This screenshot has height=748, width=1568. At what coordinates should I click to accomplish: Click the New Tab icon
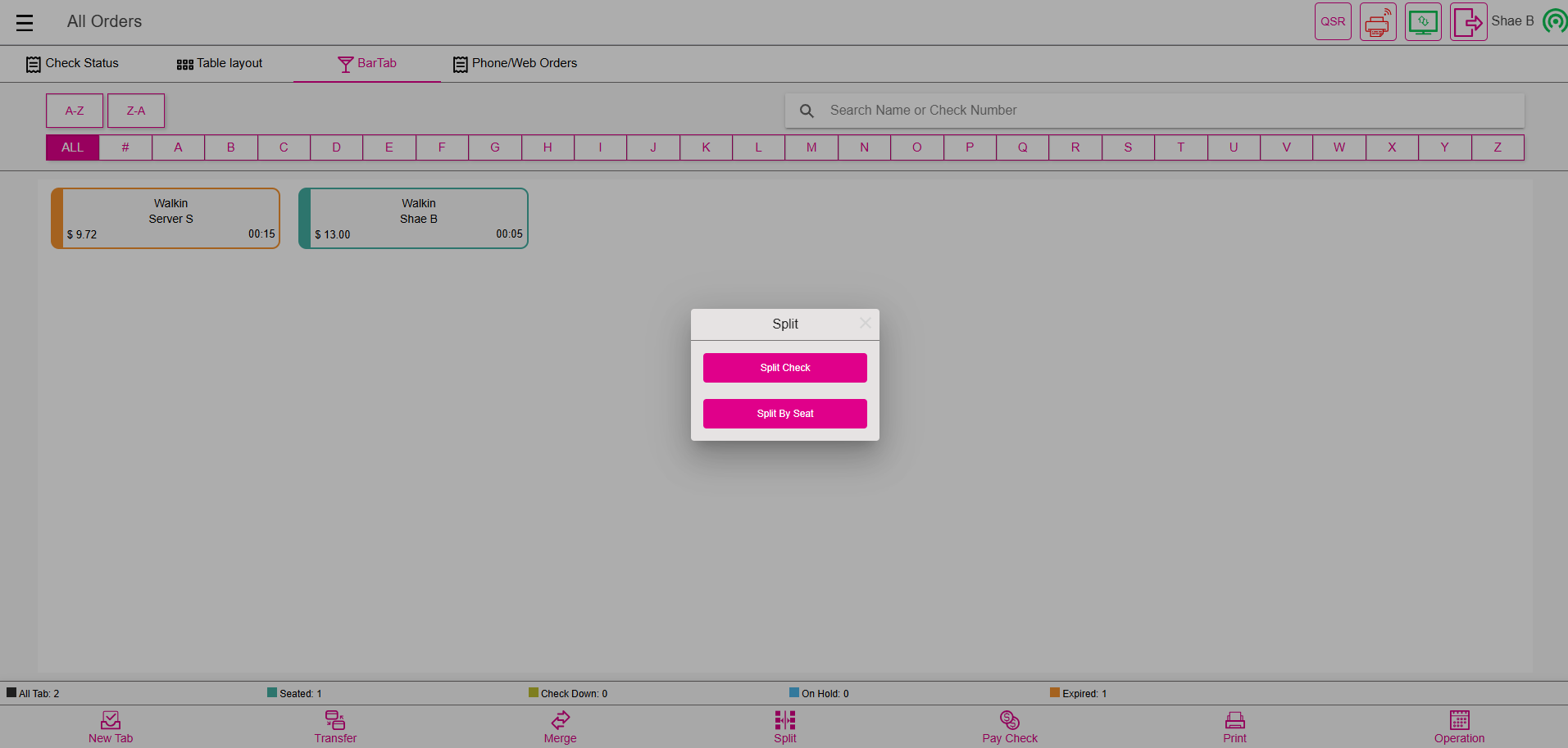click(111, 721)
